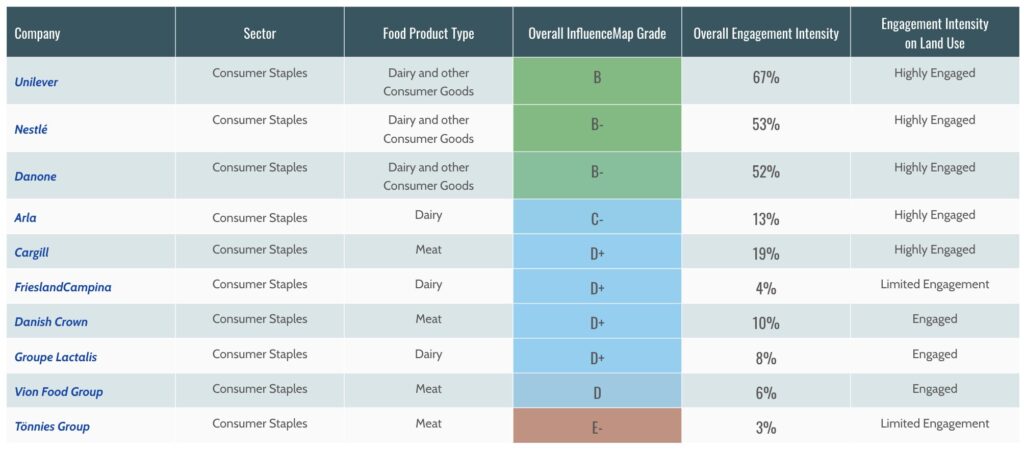Open the Danish Crown link

point(51,322)
